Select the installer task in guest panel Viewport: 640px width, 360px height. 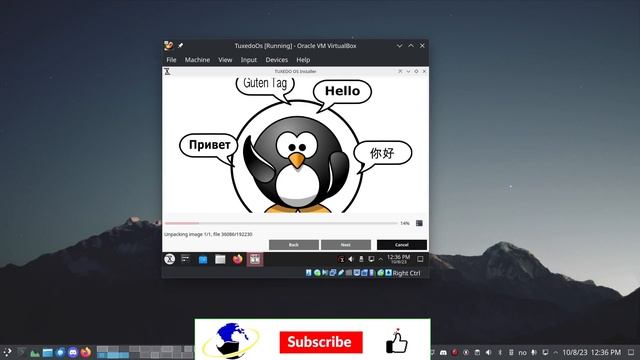tap(255, 259)
